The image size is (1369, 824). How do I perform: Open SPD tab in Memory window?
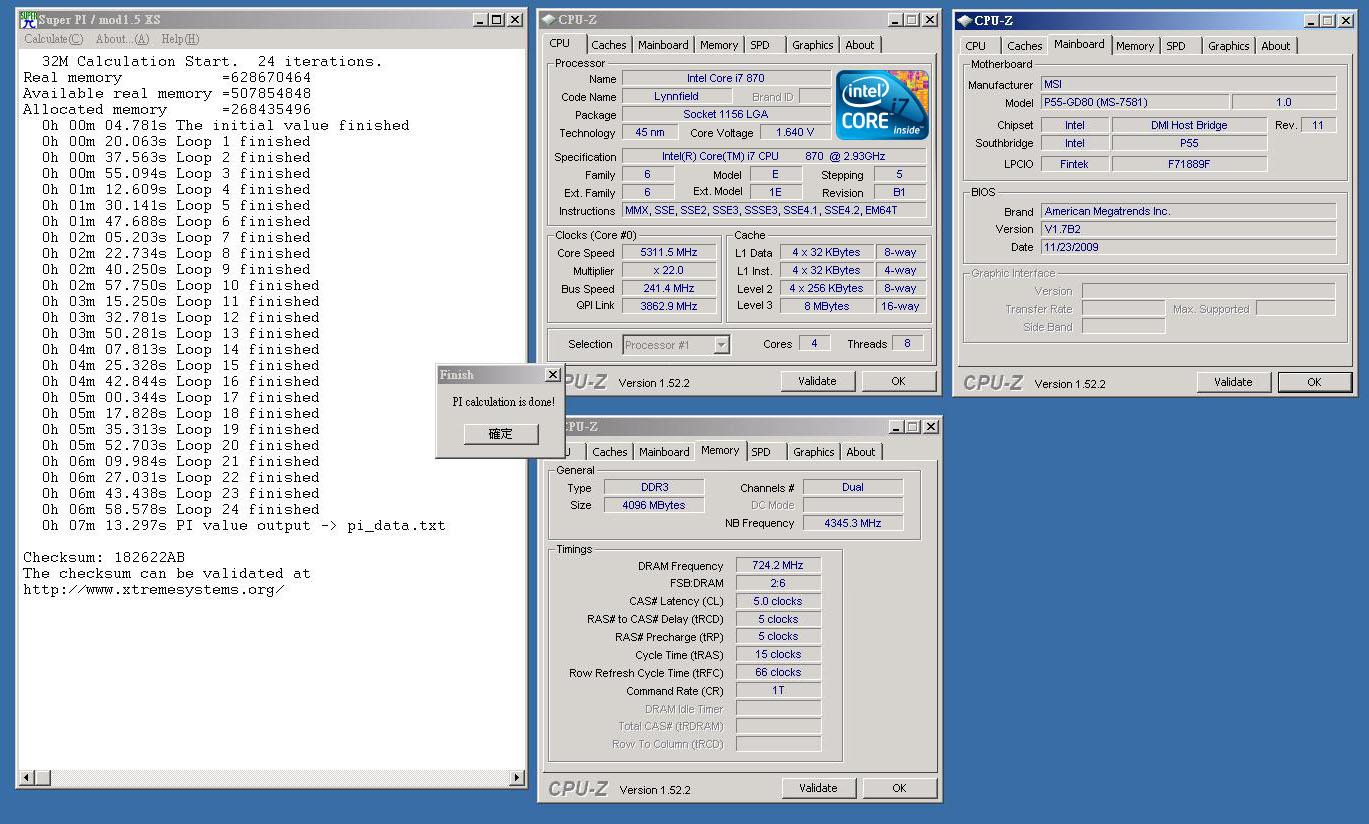[761, 452]
